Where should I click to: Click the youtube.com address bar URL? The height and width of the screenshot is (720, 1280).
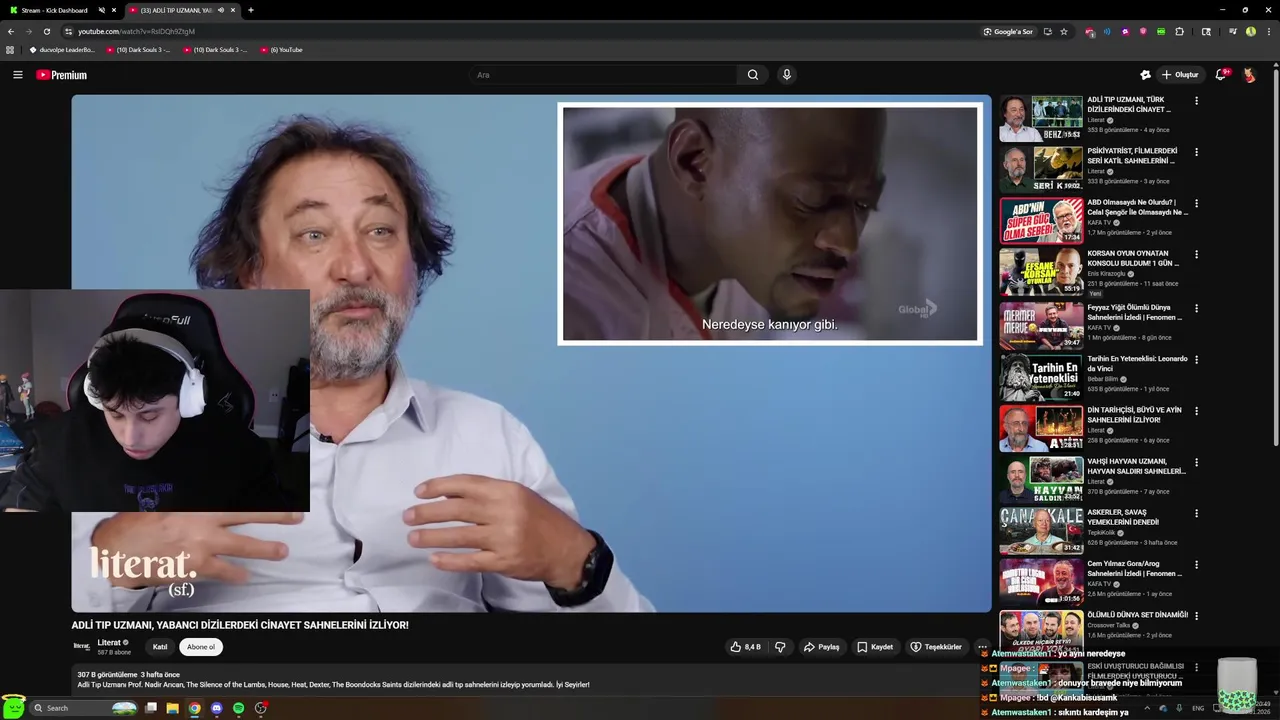pyautogui.click(x=136, y=31)
